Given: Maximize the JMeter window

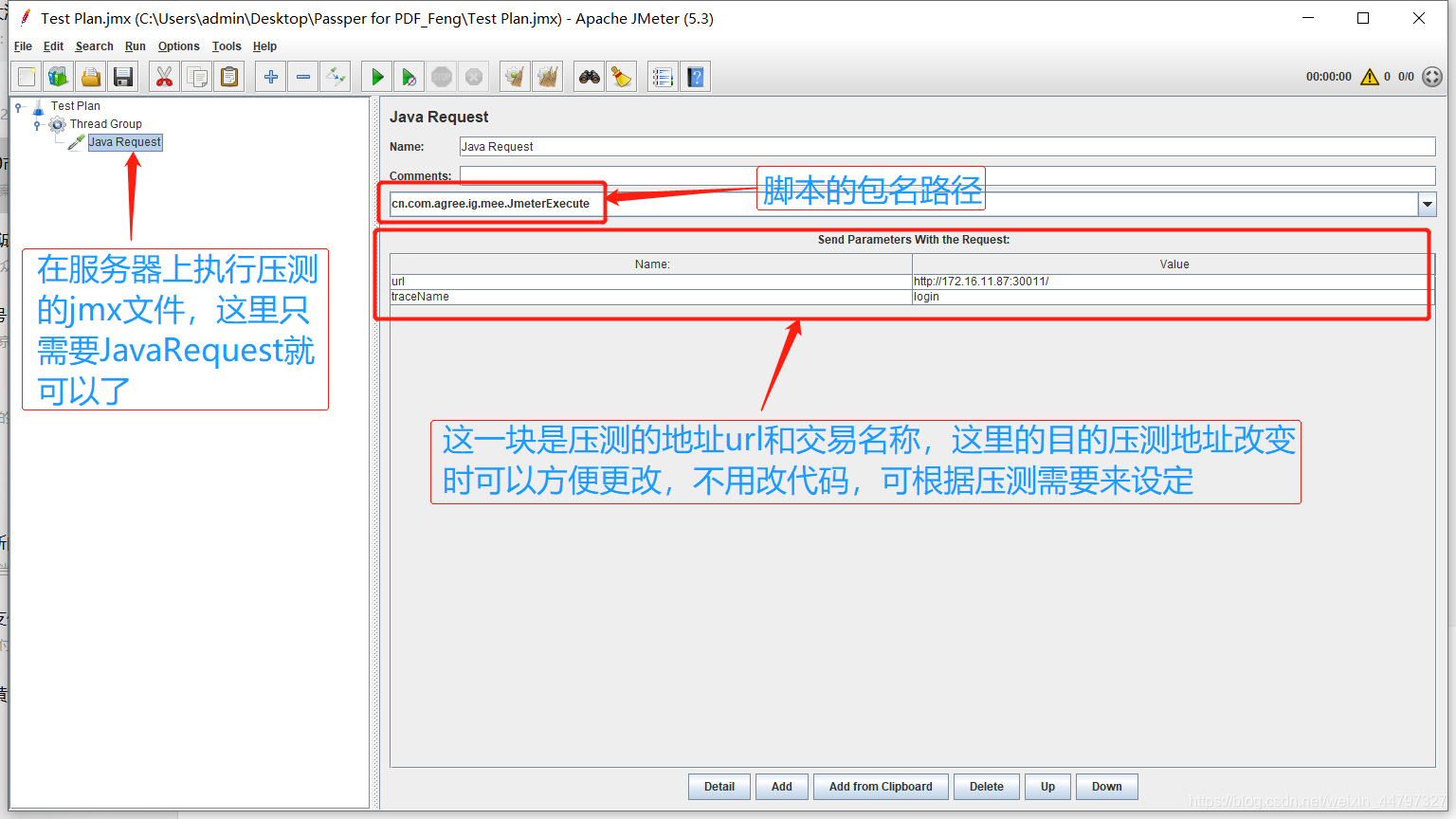Looking at the screenshot, I should point(1363,18).
